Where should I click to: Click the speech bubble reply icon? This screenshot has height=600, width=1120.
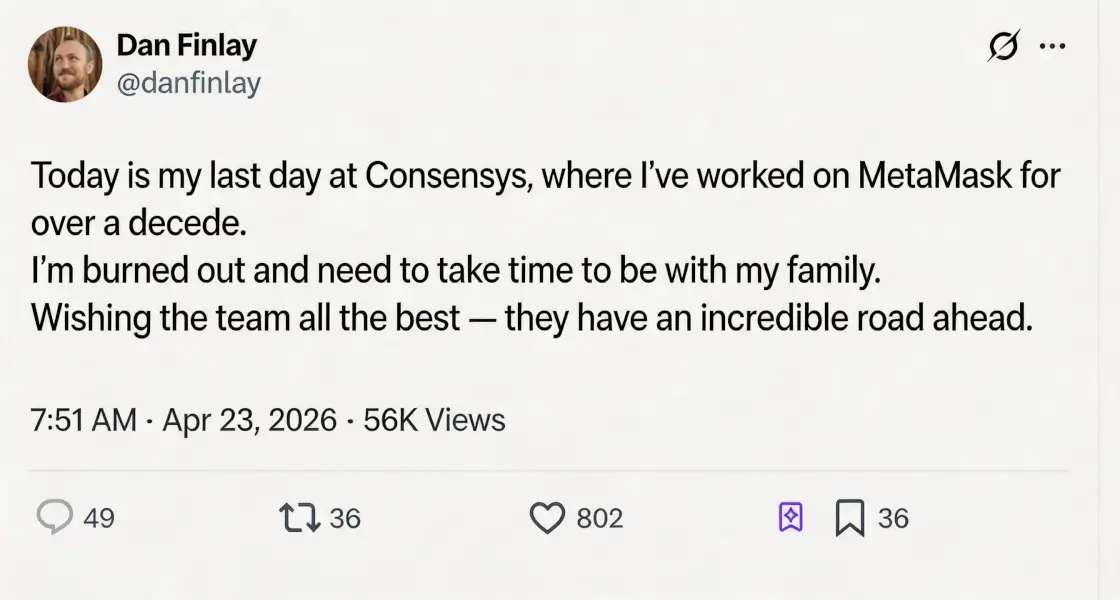point(54,517)
